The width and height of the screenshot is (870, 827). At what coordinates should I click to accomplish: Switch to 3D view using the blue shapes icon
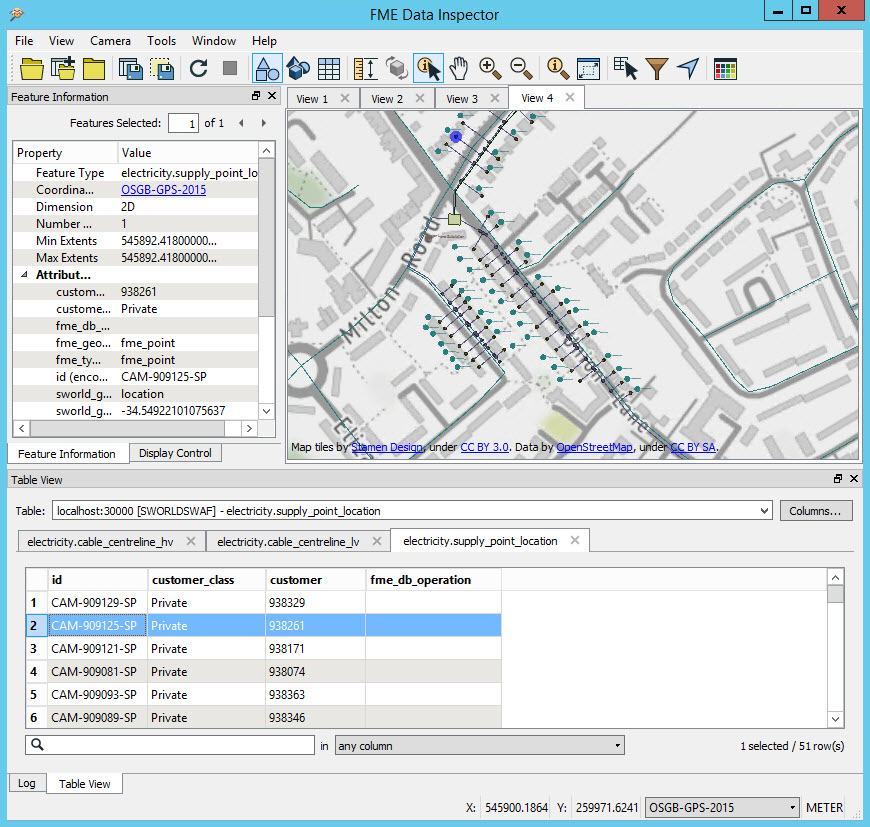click(x=298, y=69)
